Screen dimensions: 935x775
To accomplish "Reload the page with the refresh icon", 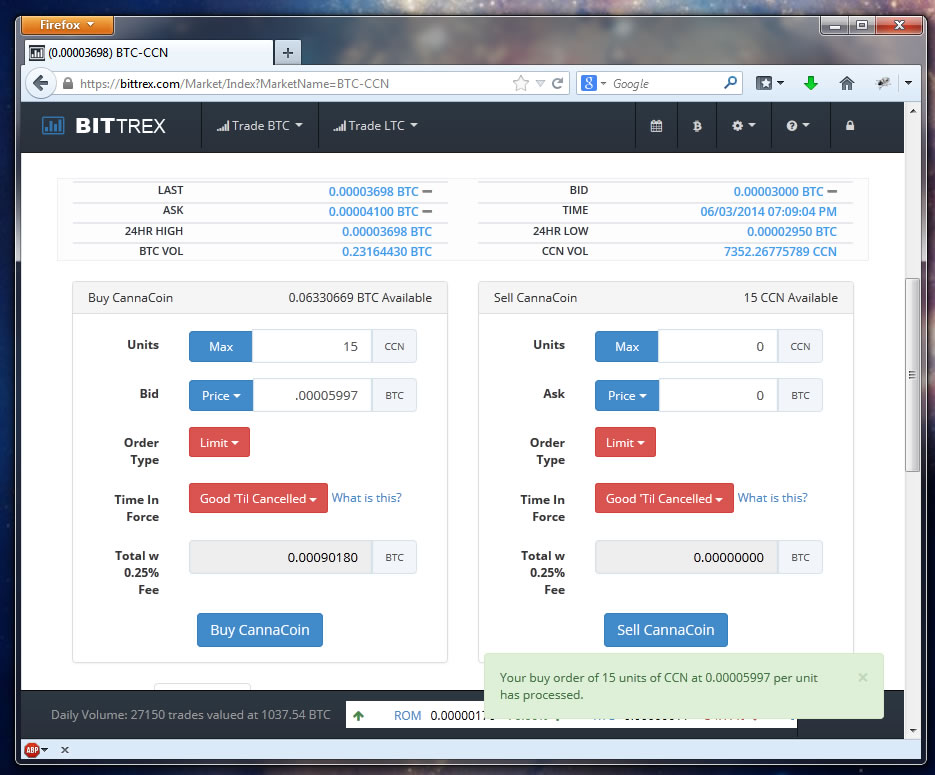I will click(x=557, y=83).
